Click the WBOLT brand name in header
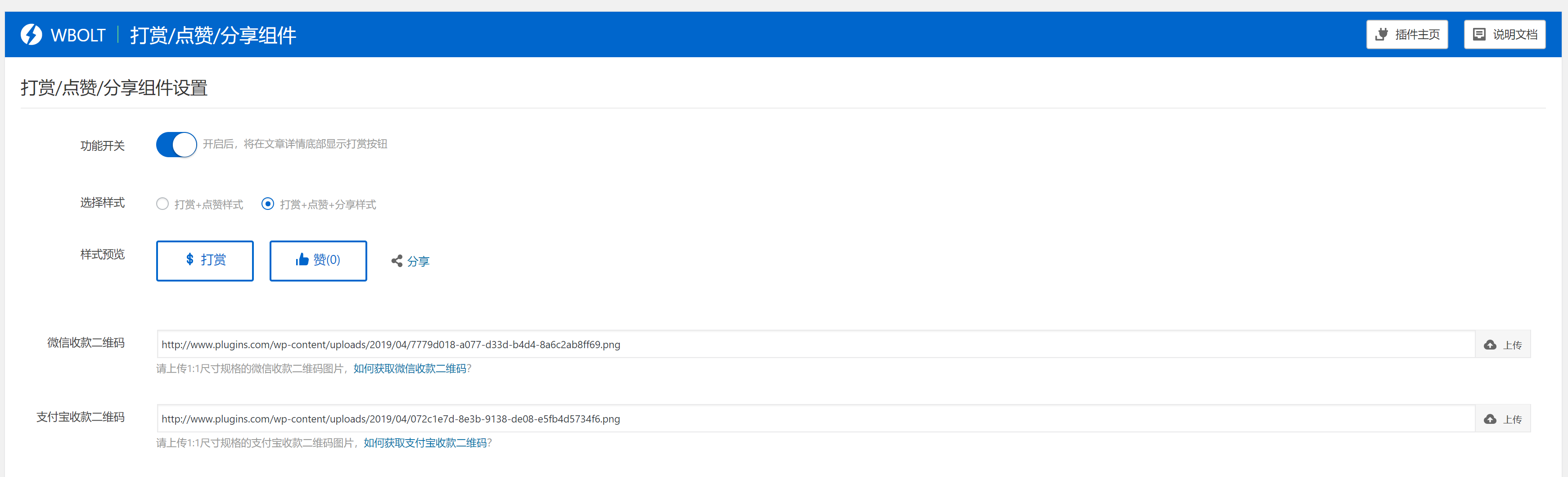This screenshot has width=1568, height=477. click(78, 35)
